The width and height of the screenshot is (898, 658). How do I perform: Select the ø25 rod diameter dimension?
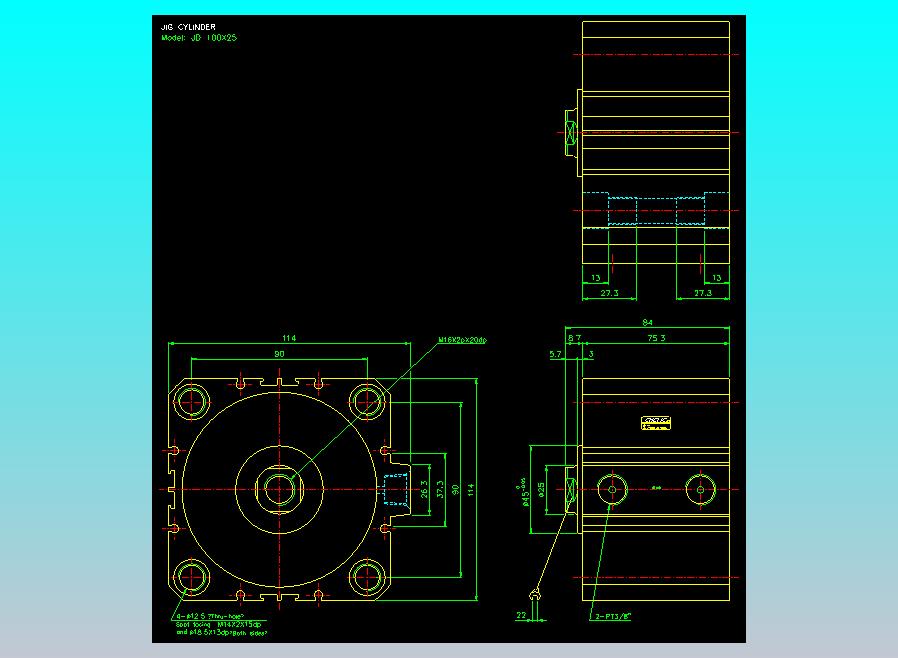541,490
